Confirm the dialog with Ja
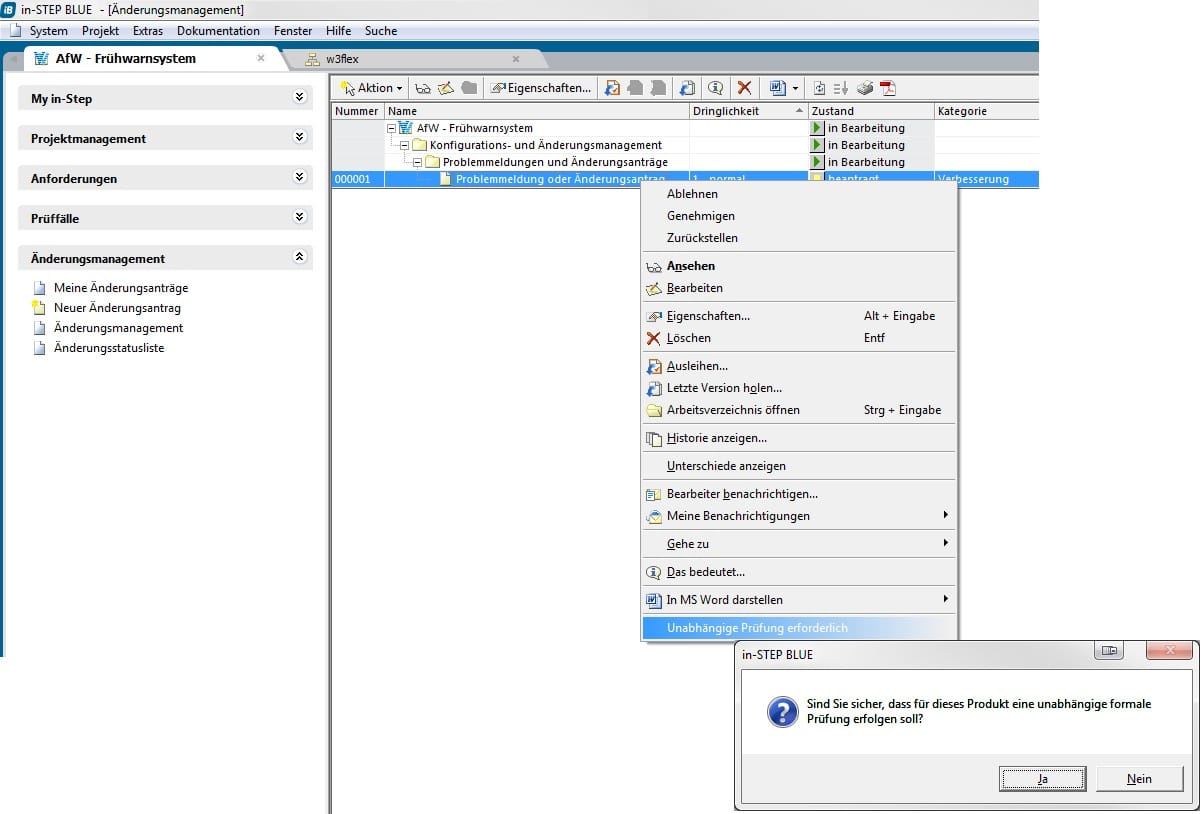Viewport: 1203px width, 814px height. pos(1042,779)
